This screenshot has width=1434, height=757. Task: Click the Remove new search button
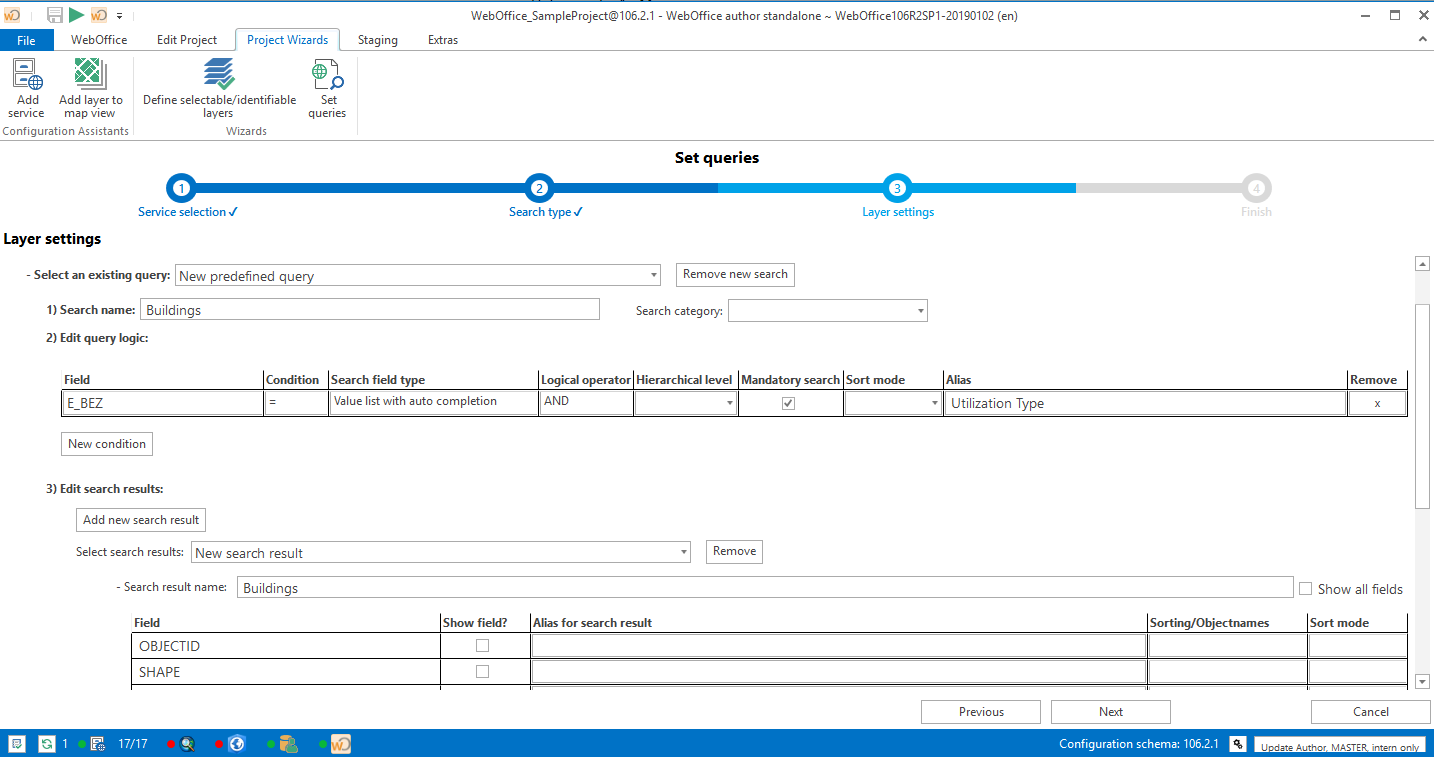point(735,274)
